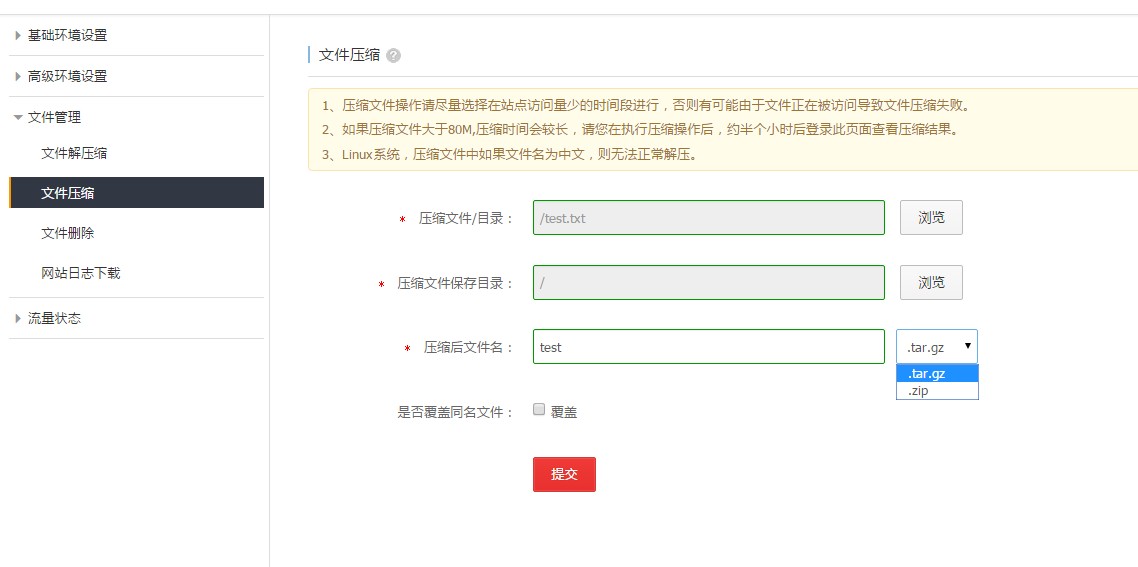
Task: Open the archive format dropdown
Action: click(x=936, y=347)
